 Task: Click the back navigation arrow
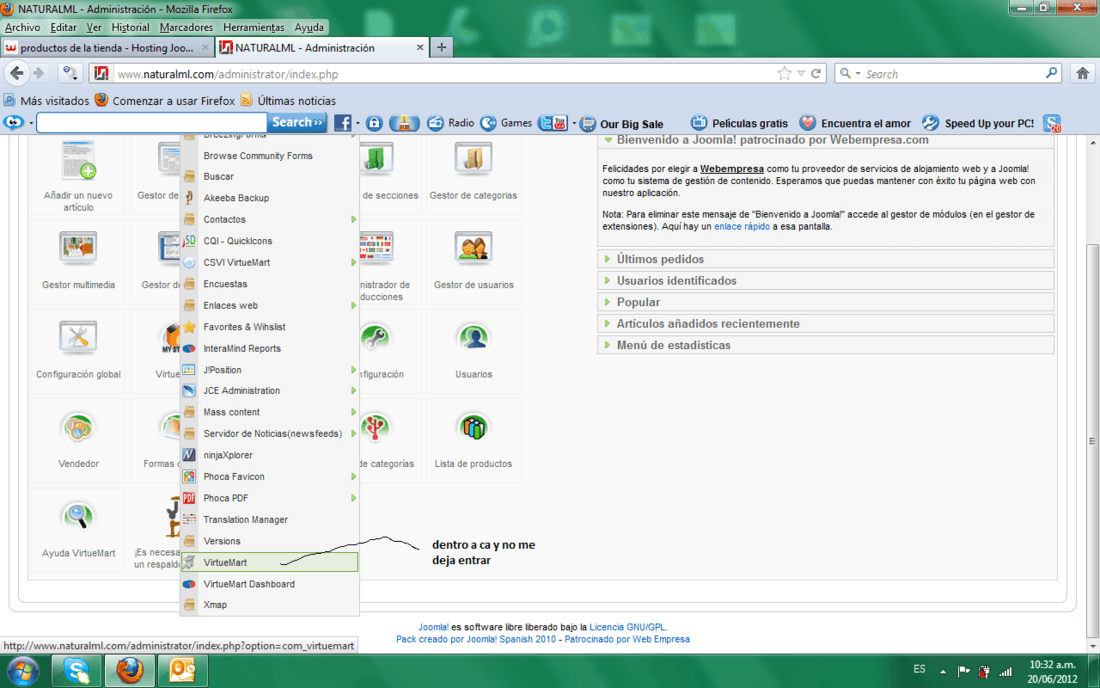point(17,73)
